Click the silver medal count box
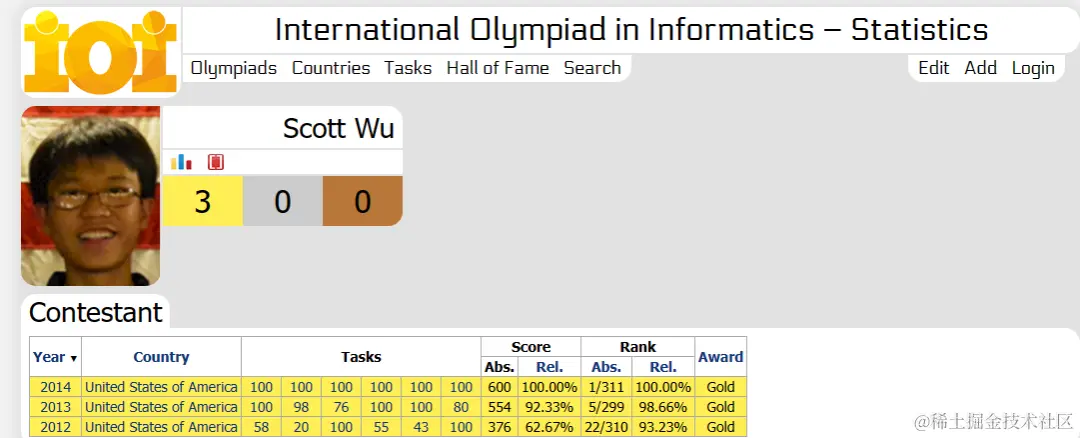This screenshot has height=438, width=1080. click(x=282, y=201)
